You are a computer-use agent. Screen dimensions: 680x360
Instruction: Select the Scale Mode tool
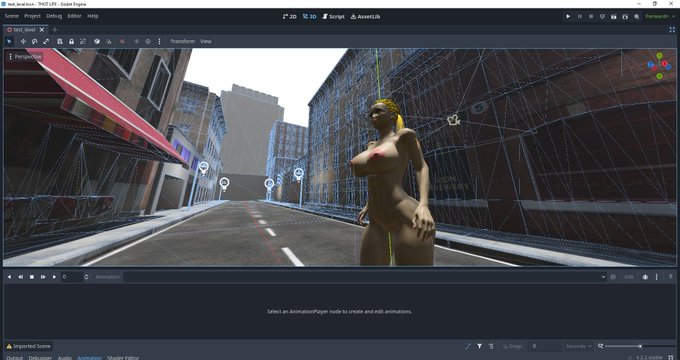tap(46, 41)
